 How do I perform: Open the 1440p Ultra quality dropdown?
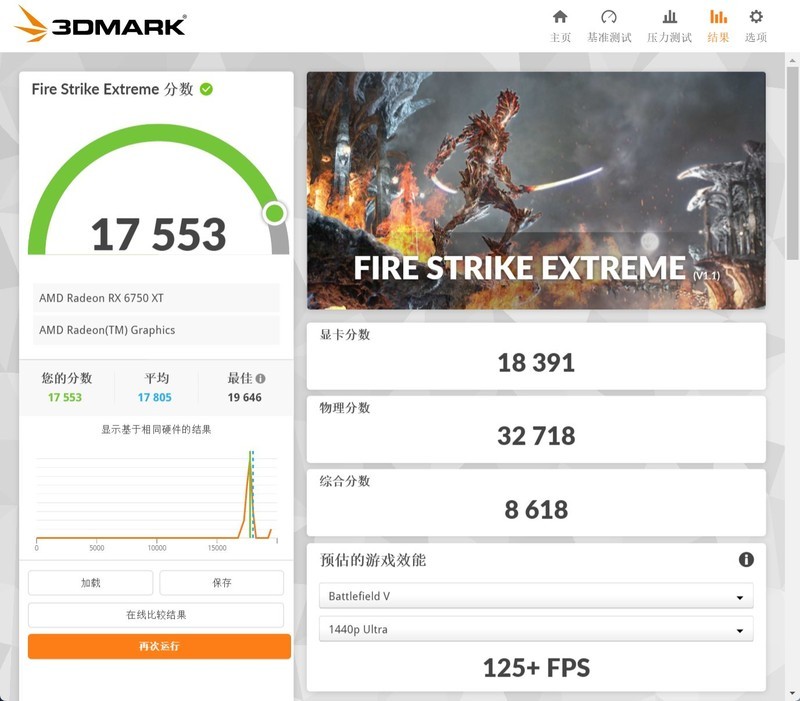[537, 629]
